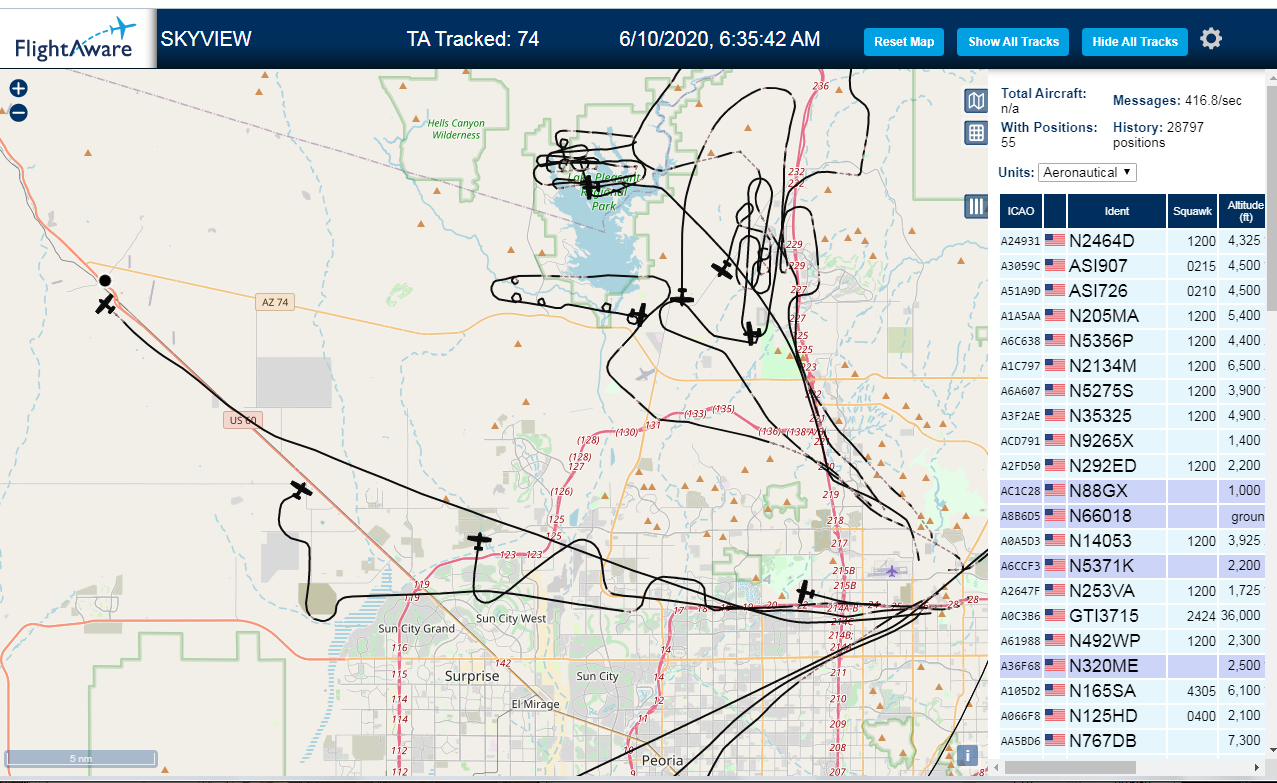Select the N2464D aircraft row
The width and height of the screenshot is (1277, 783).
[x=1132, y=241]
